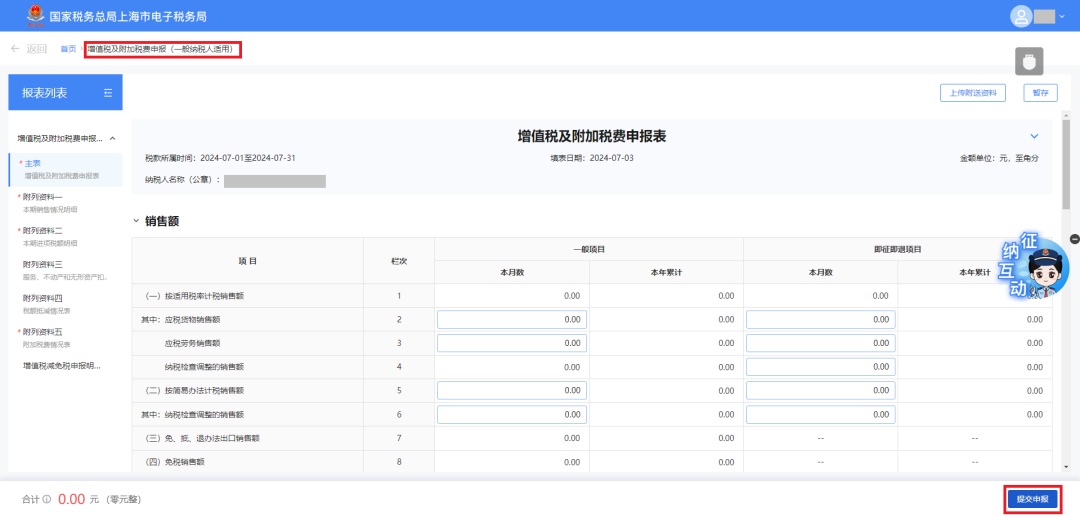Click the 金额单位：元，至角分 text
1080x517 pixels.
coord(999,158)
